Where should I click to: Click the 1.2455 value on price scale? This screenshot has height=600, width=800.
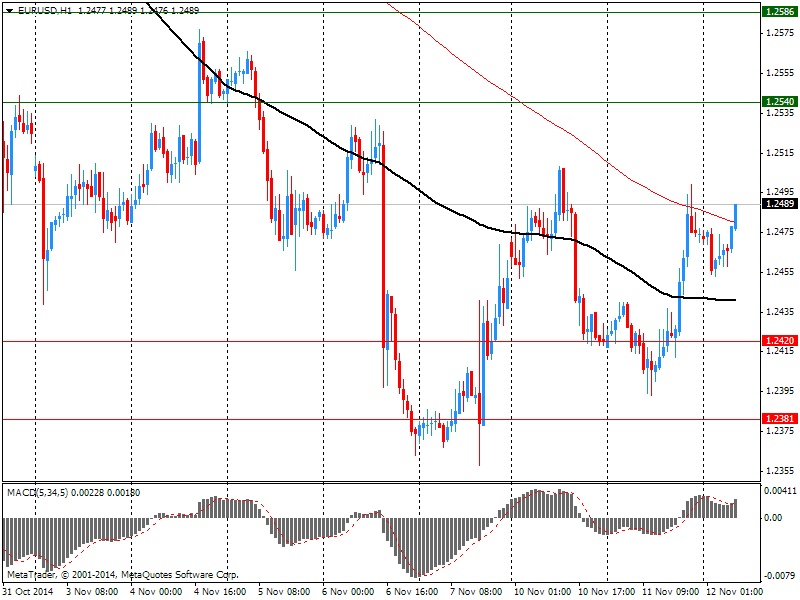pyautogui.click(x=780, y=271)
